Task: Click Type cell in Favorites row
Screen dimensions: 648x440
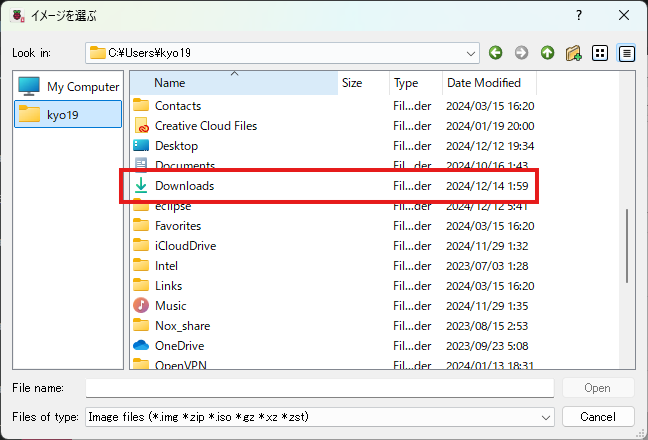Action: pyautogui.click(x=412, y=226)
